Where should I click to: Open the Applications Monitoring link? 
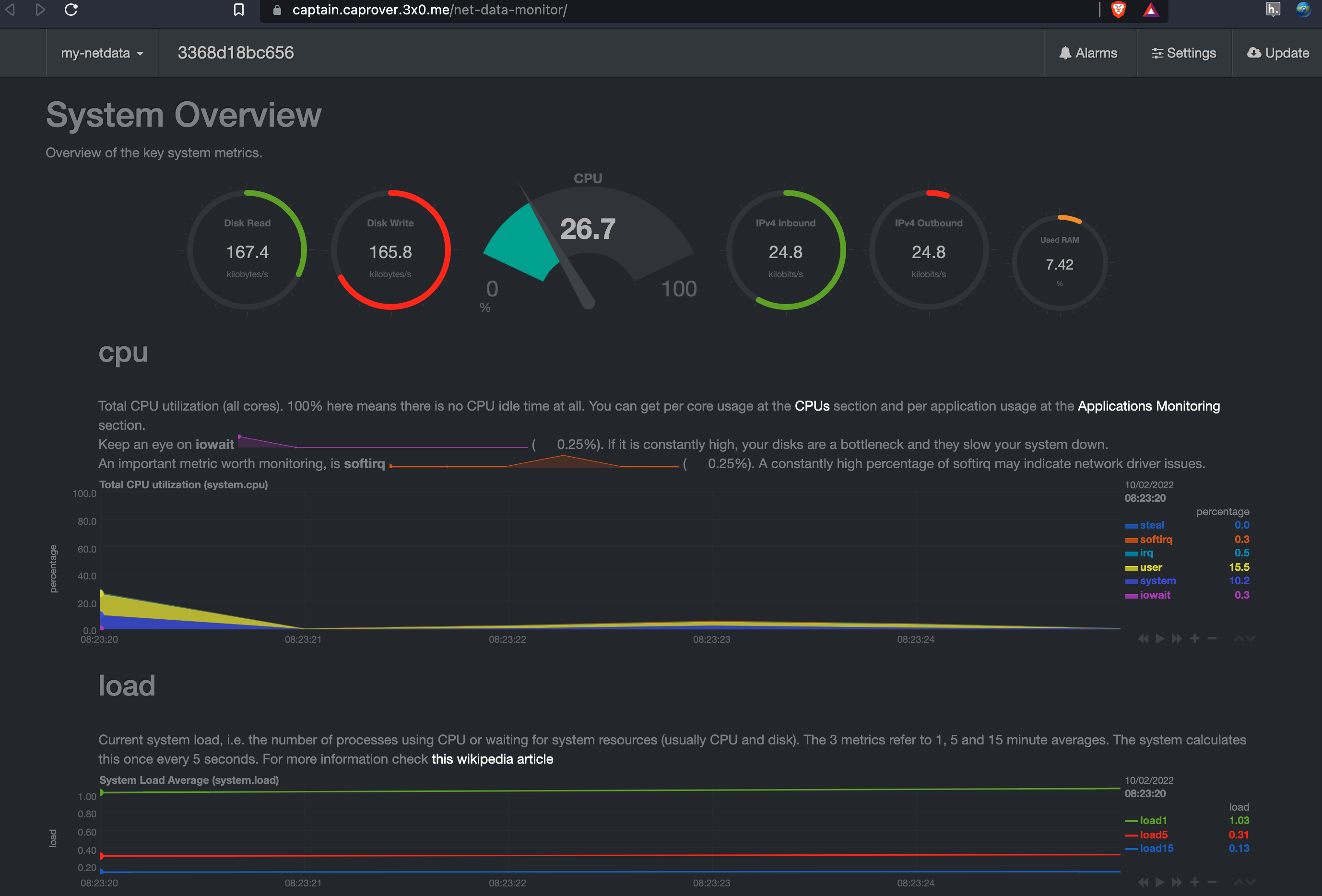click(x=1148, y=406)
